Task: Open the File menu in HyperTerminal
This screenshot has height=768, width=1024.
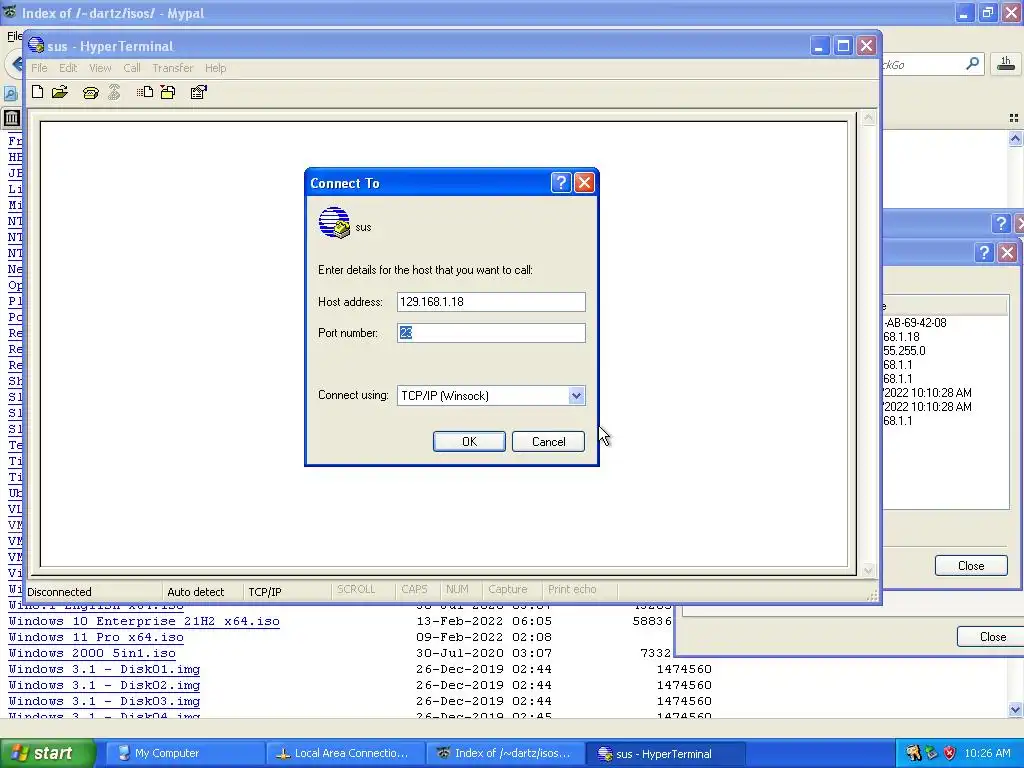Action: (x=39, y=68)
